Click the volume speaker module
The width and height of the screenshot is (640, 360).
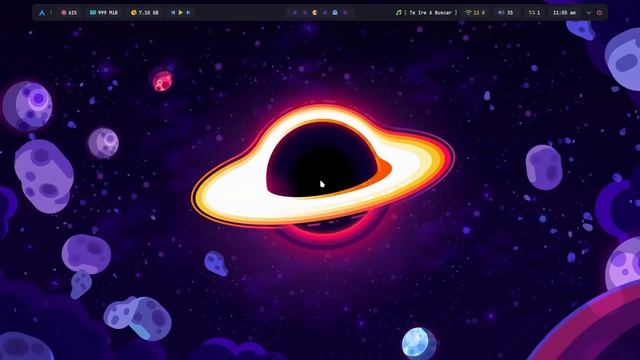pos(505,13)
